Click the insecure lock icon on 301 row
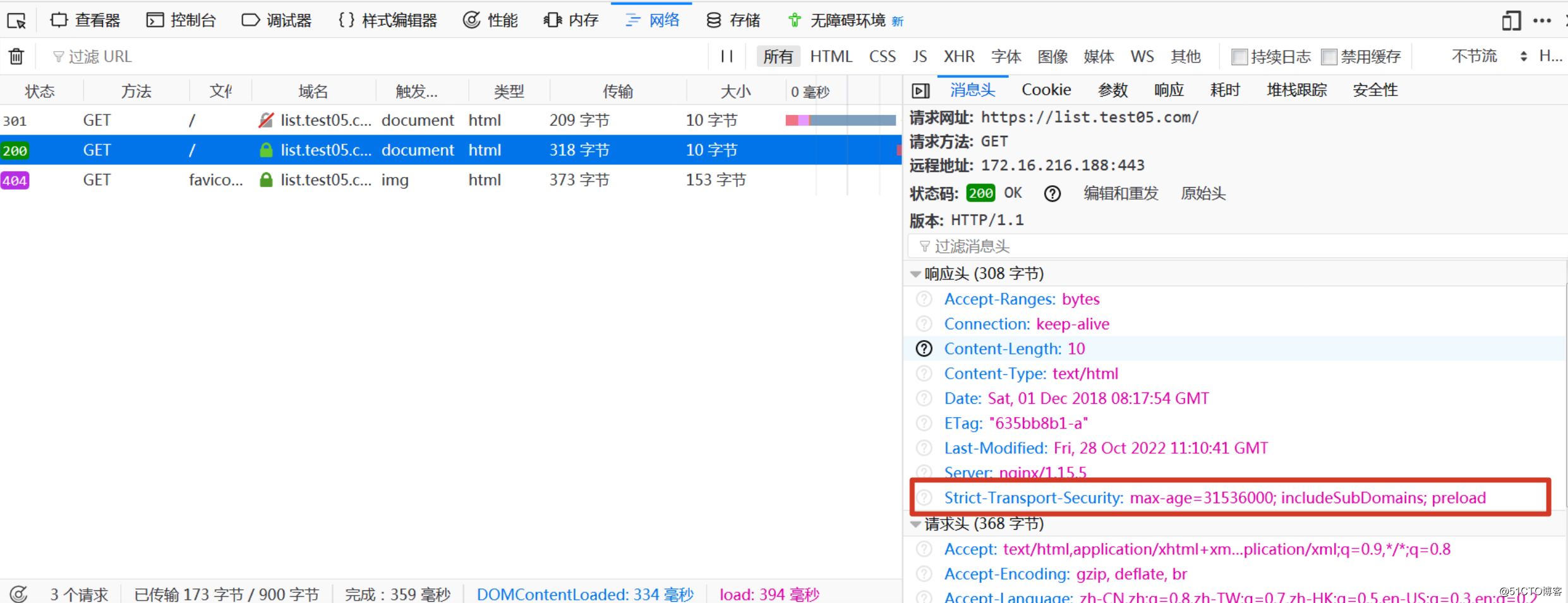The image size is (1568, 603). [x=266, y=120]
